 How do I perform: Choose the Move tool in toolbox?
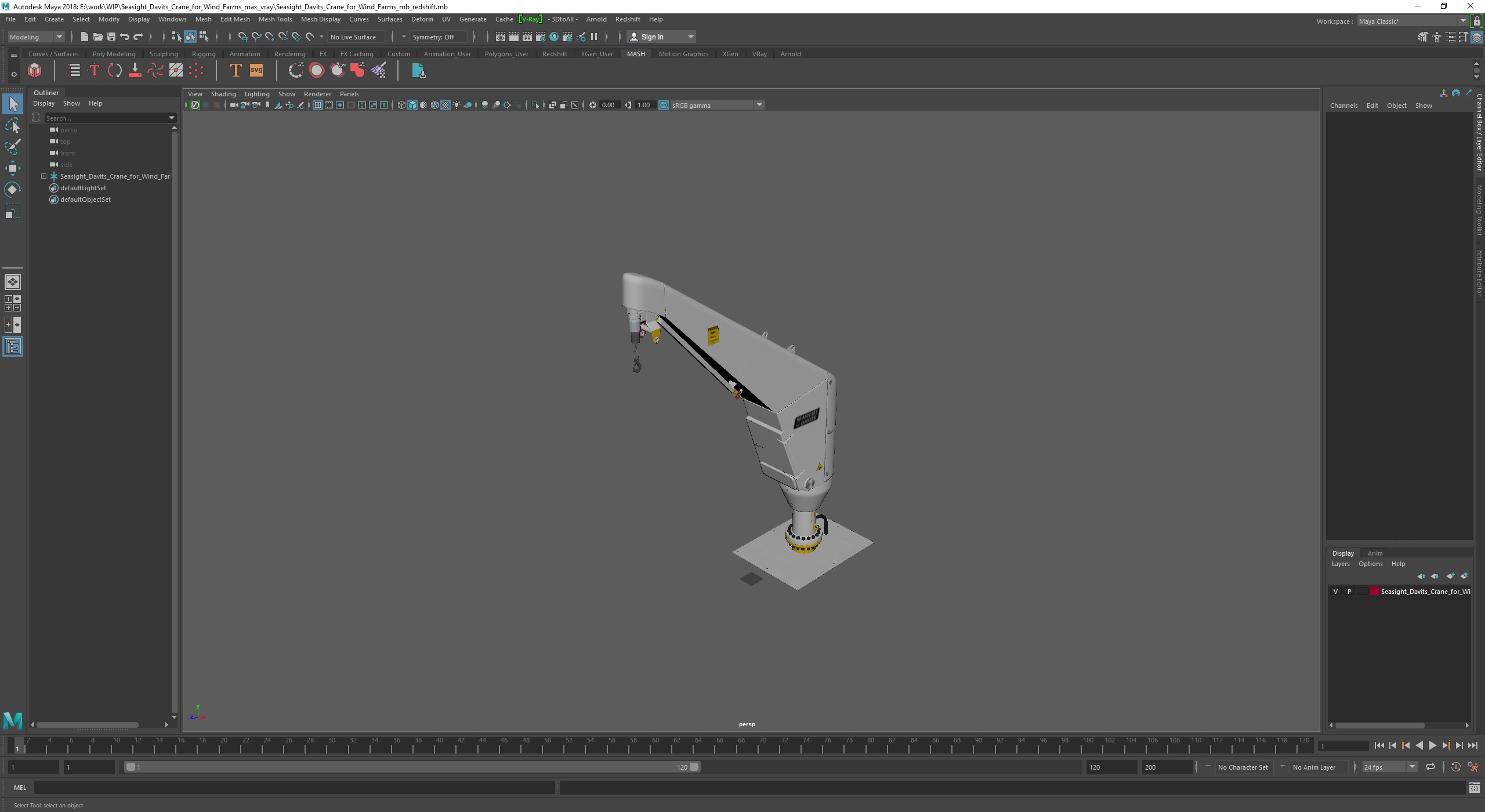[x=13, y=168]
